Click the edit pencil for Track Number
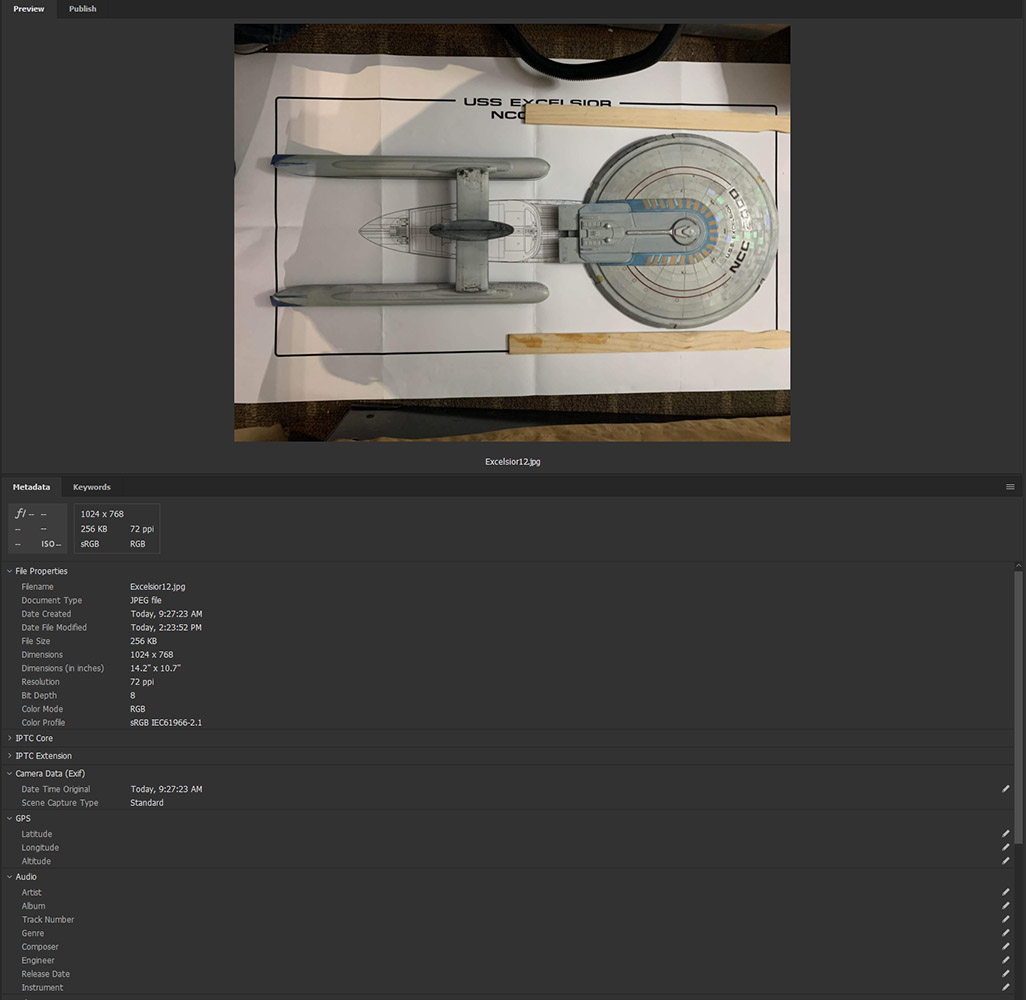 (x=1006, y=920)
